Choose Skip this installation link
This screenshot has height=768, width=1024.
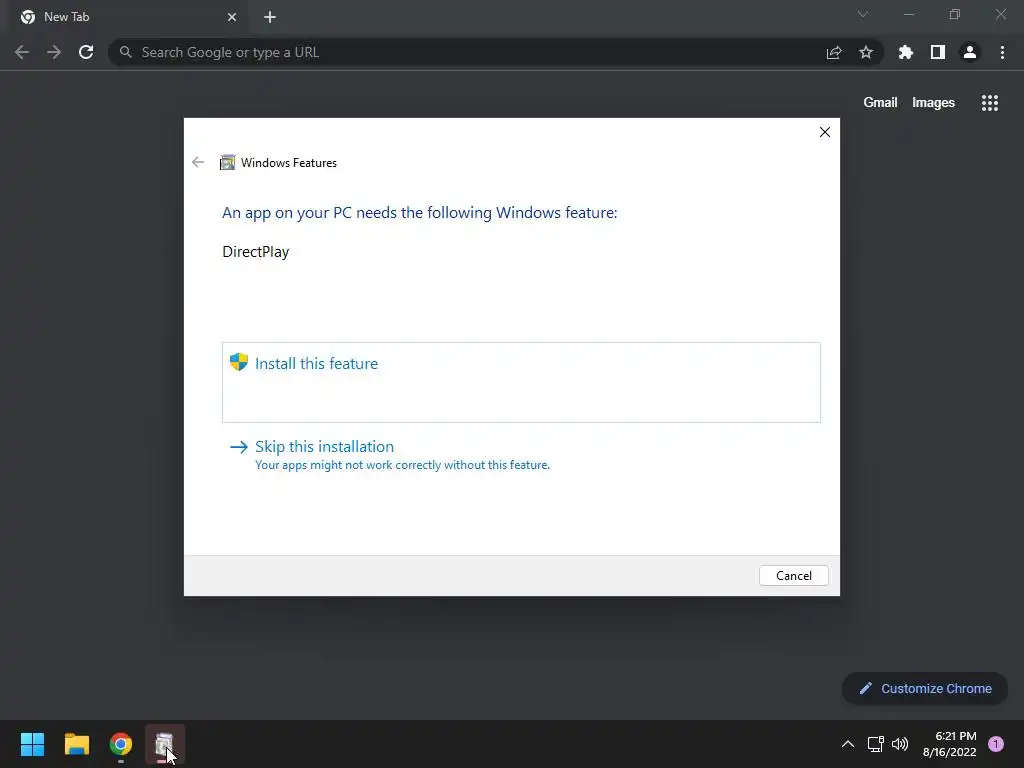coord(324,447)
